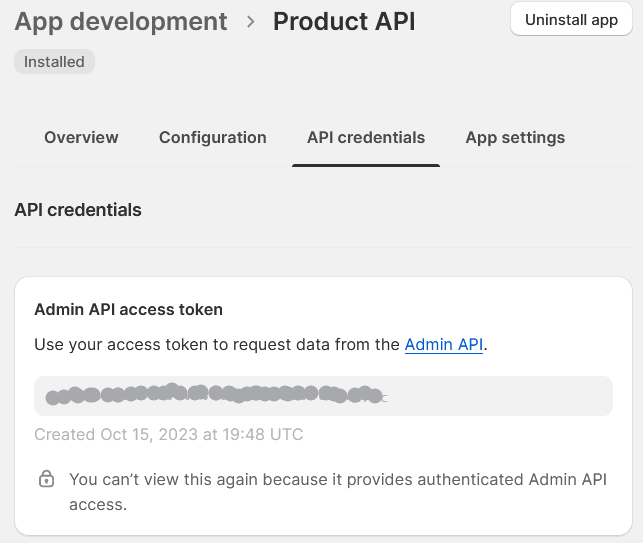Click the underline beneath the API credentials tab
This screenshot has height=543, width=643.
(x=365, y=165)
